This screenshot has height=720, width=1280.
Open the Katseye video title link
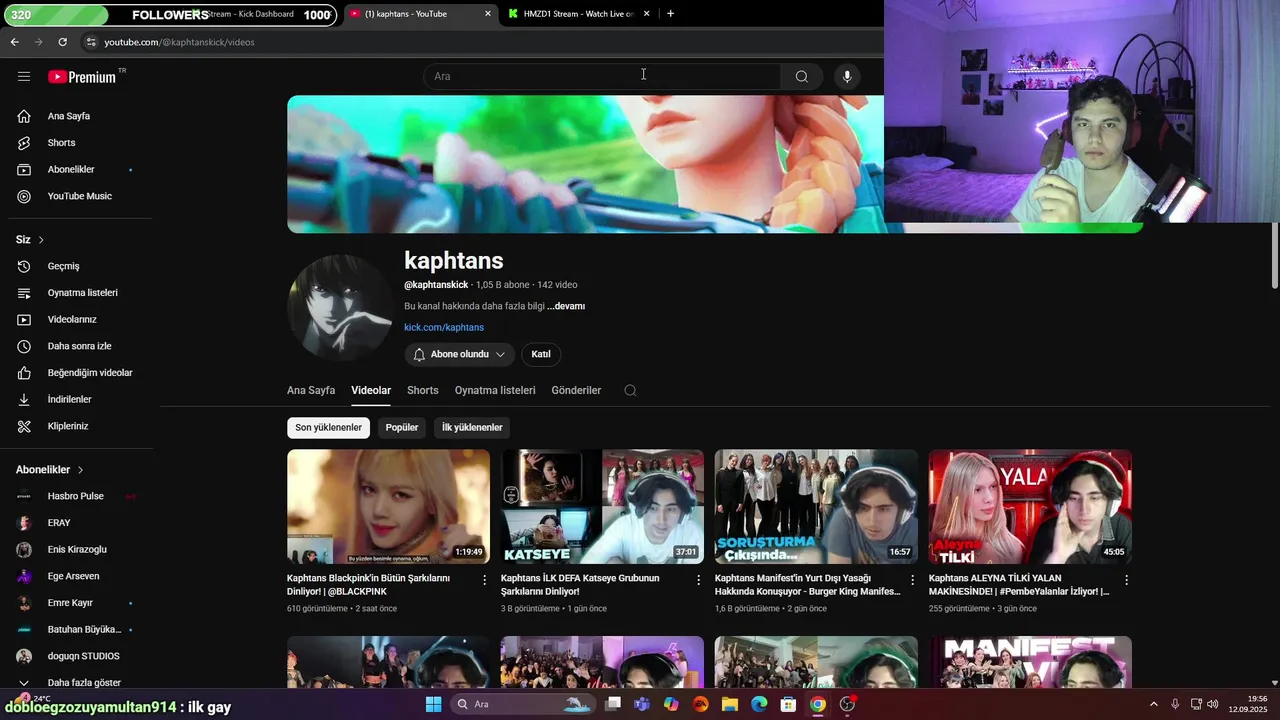[x=580, y=584]
